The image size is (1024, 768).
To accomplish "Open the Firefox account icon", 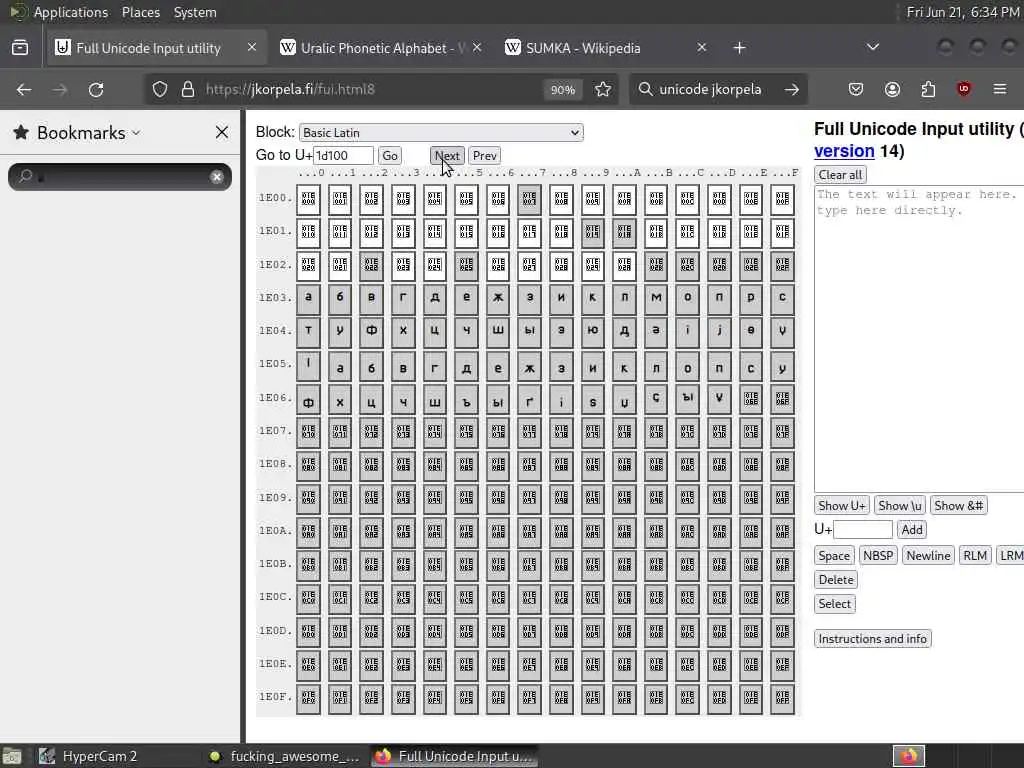I will (x=892, y=89).
